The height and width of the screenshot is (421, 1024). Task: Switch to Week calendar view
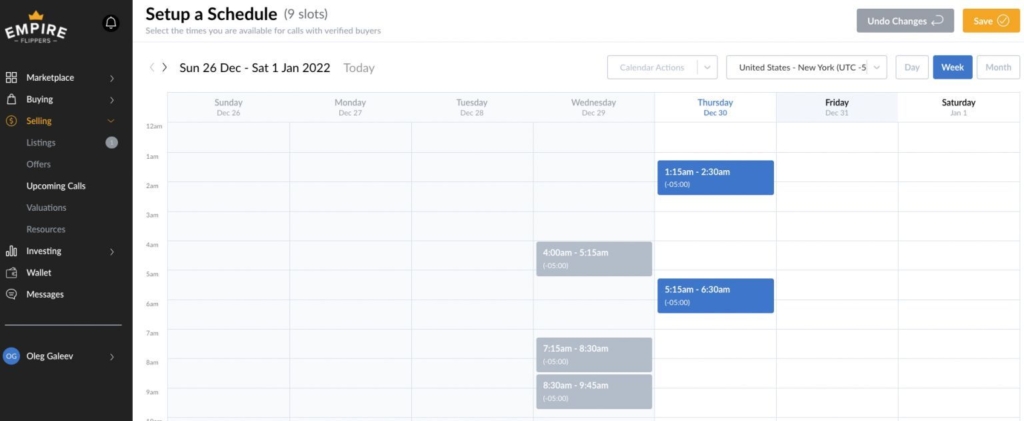952,67
